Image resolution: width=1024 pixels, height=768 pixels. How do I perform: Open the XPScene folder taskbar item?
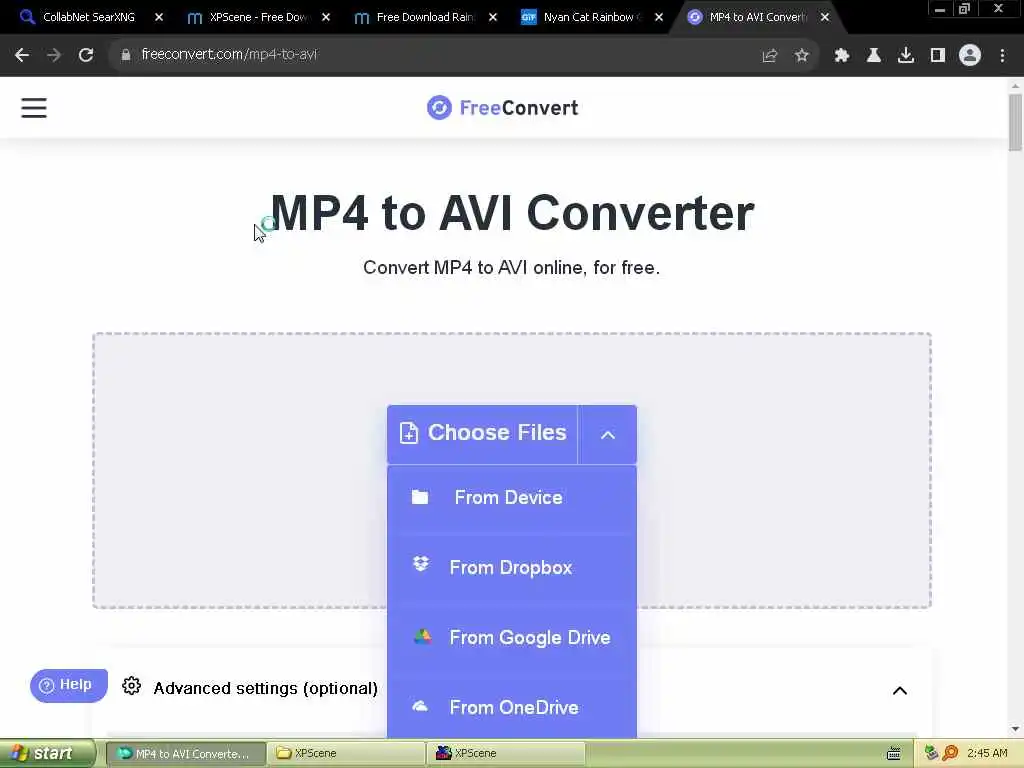[346, 754]
